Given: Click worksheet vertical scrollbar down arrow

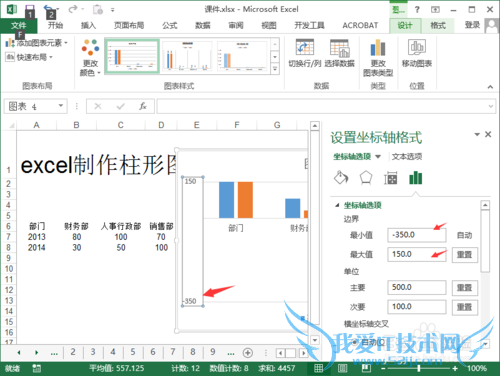Looking at the screenshot, I should point(315,340).
